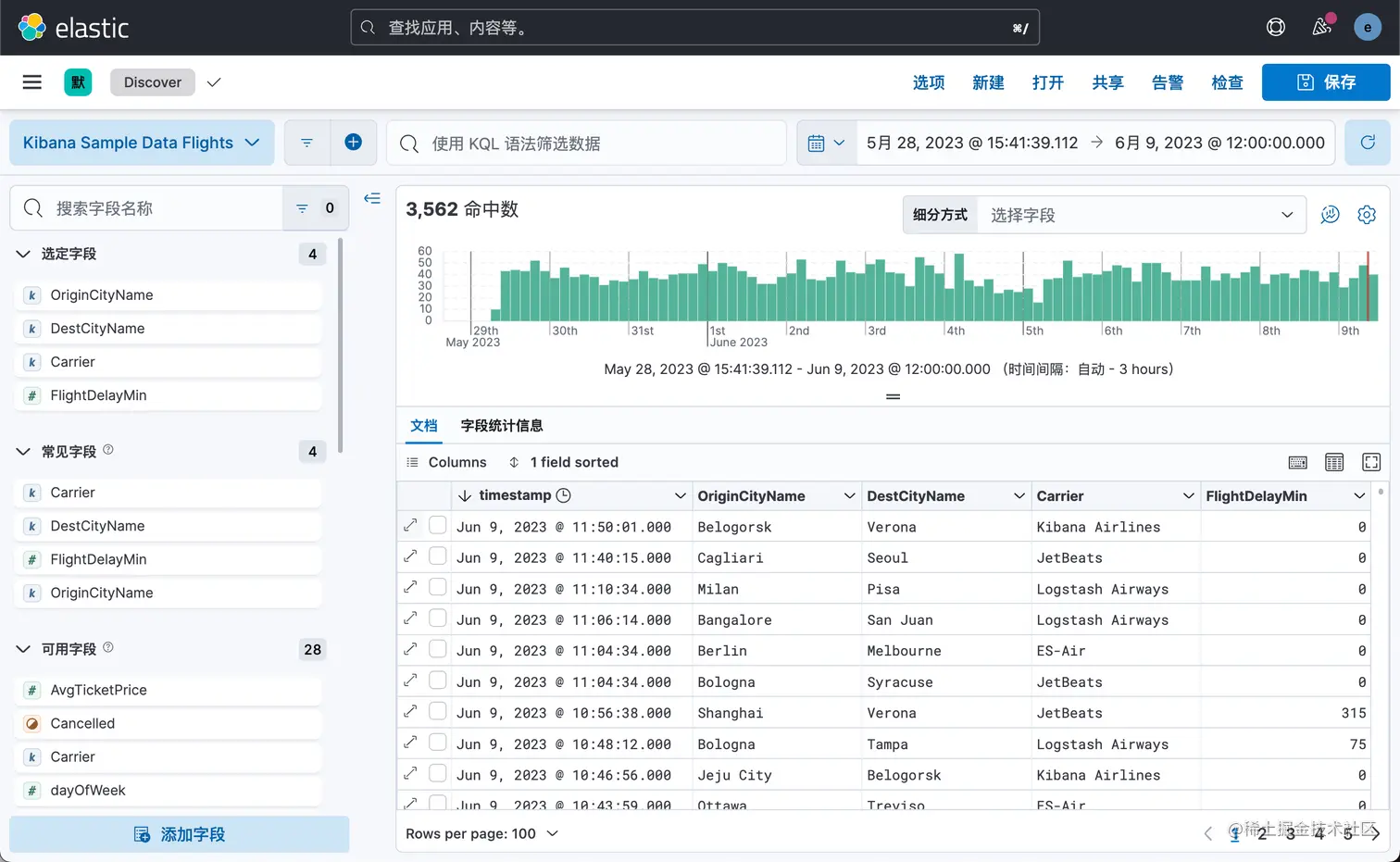
Task: Enter fullscreen mode for the table
Action: [x=1371, y=462]
